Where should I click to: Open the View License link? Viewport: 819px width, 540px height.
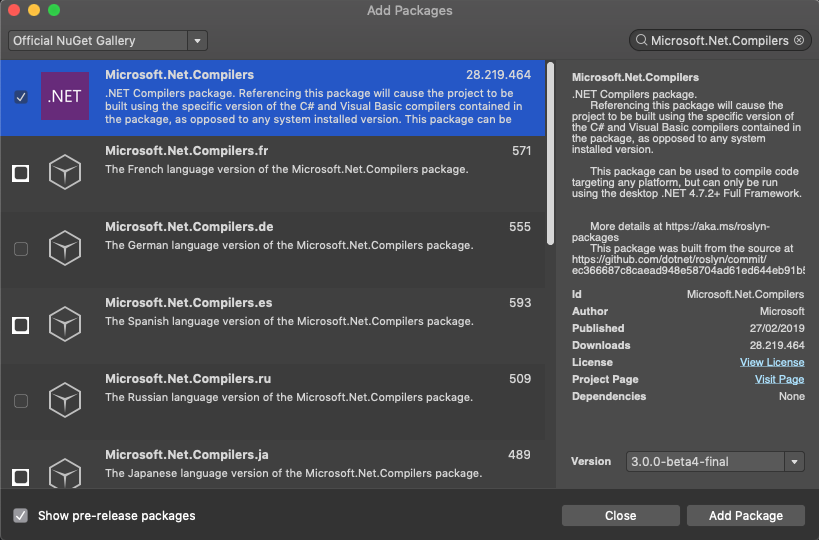click(x=772, y=362)
